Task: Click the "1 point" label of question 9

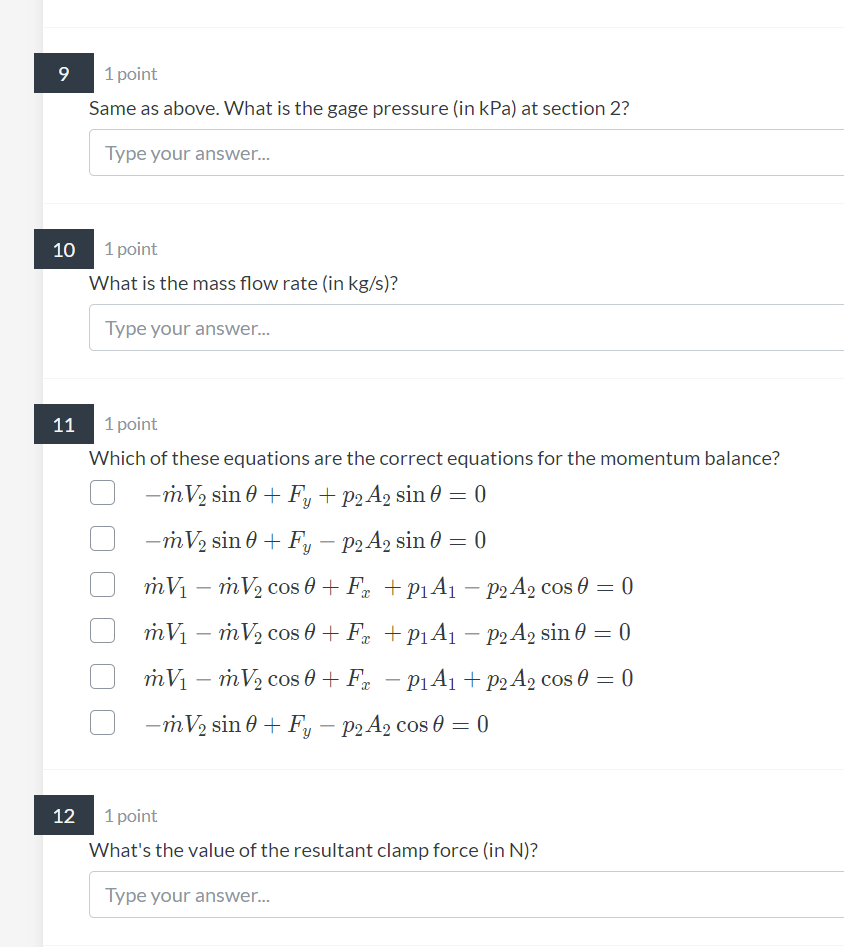Action: coord(131,74)
